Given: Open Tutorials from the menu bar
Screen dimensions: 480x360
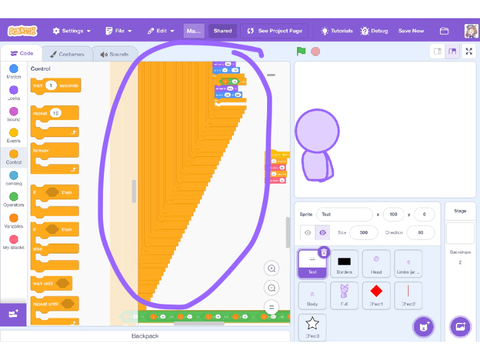Looking at the screenshot, I should 337,31.
